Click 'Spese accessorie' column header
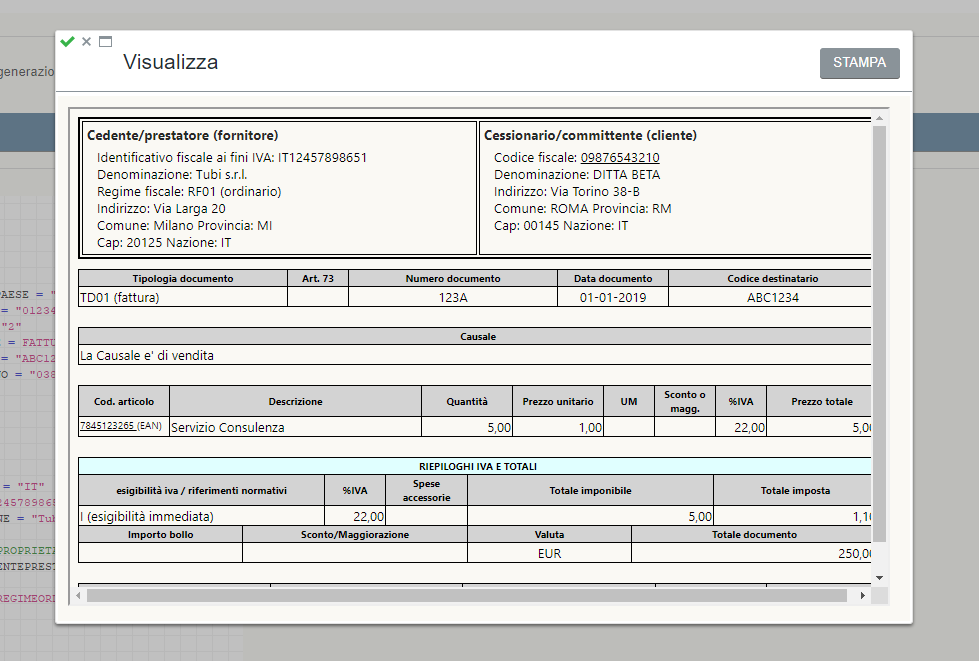The width and height of the screenshot is (979, 661). [x=426, y=491]
